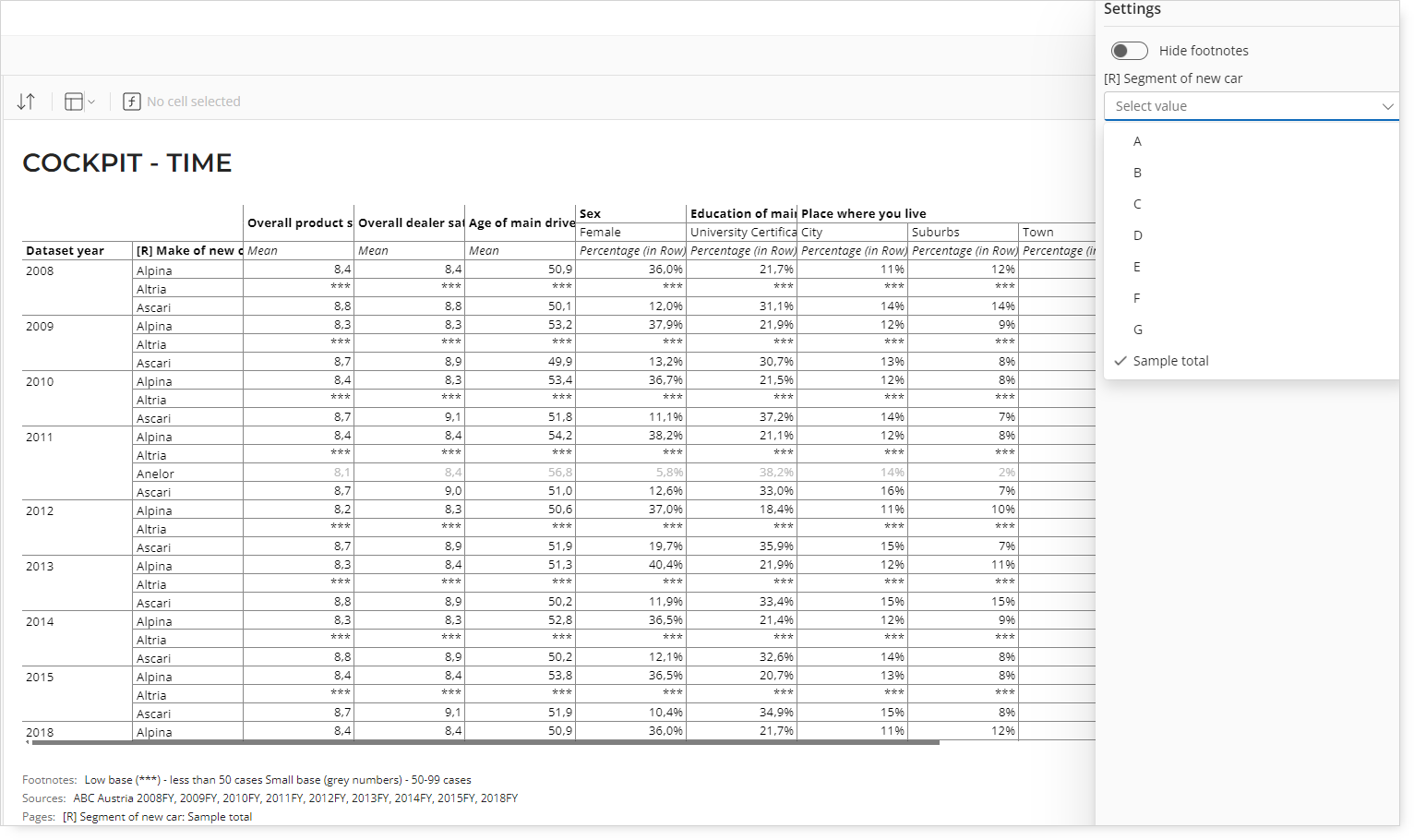The width and height of the screenshot is (1414, 840).
Task: Click the 37,2% value for 2010 Ascari
Action: [x=776, y=417]
